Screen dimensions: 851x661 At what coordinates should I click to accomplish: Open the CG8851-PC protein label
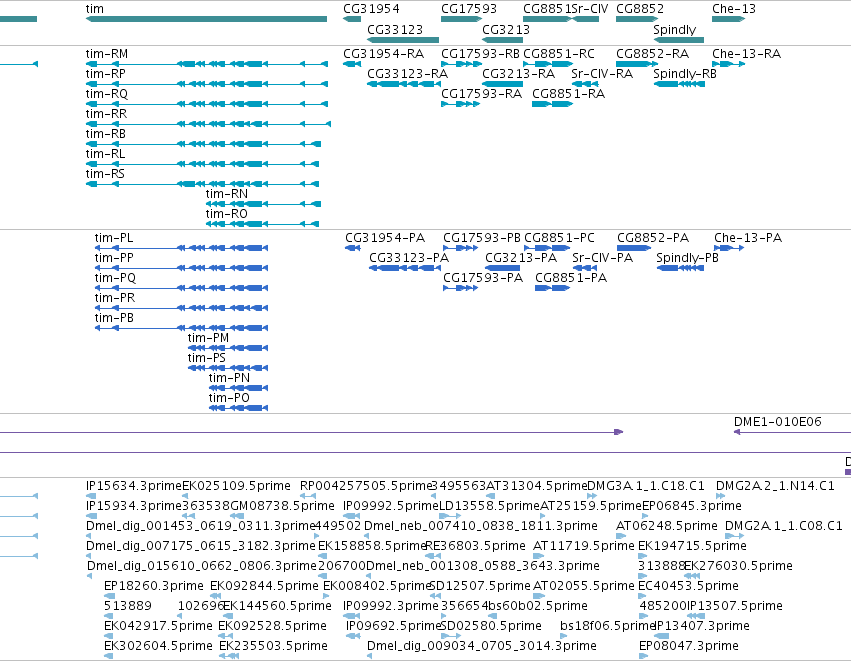click(560, 238)
